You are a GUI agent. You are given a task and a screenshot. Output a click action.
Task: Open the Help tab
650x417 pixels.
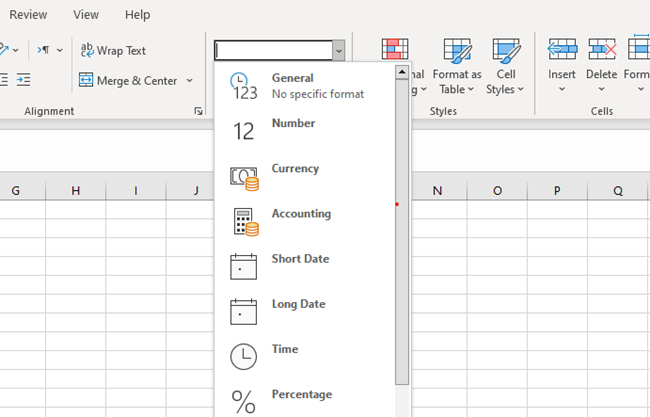click(138, 15)
